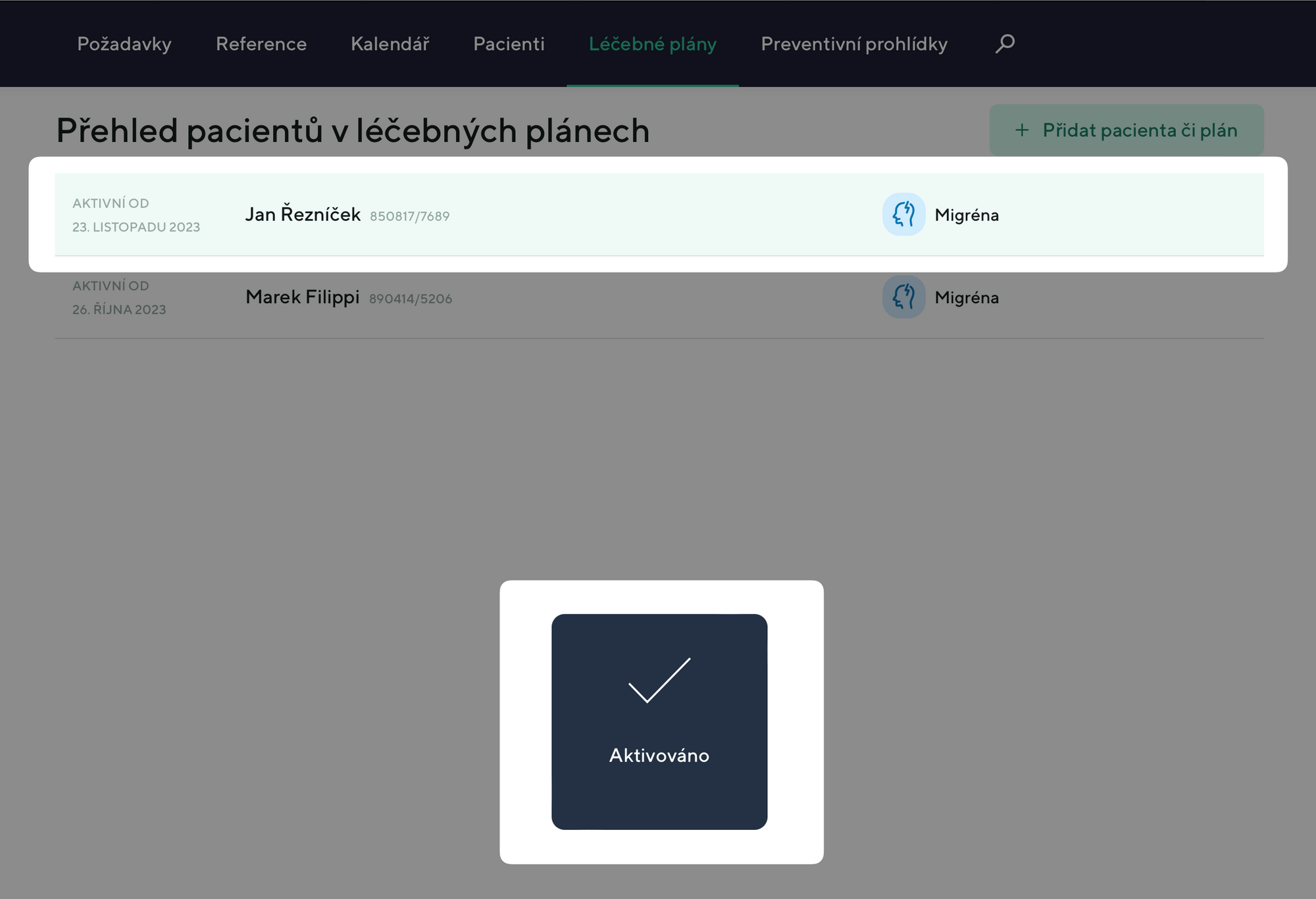Click the Aktivováno confirmation label
The image size is (1316, 899).
(x=659, y=755)
